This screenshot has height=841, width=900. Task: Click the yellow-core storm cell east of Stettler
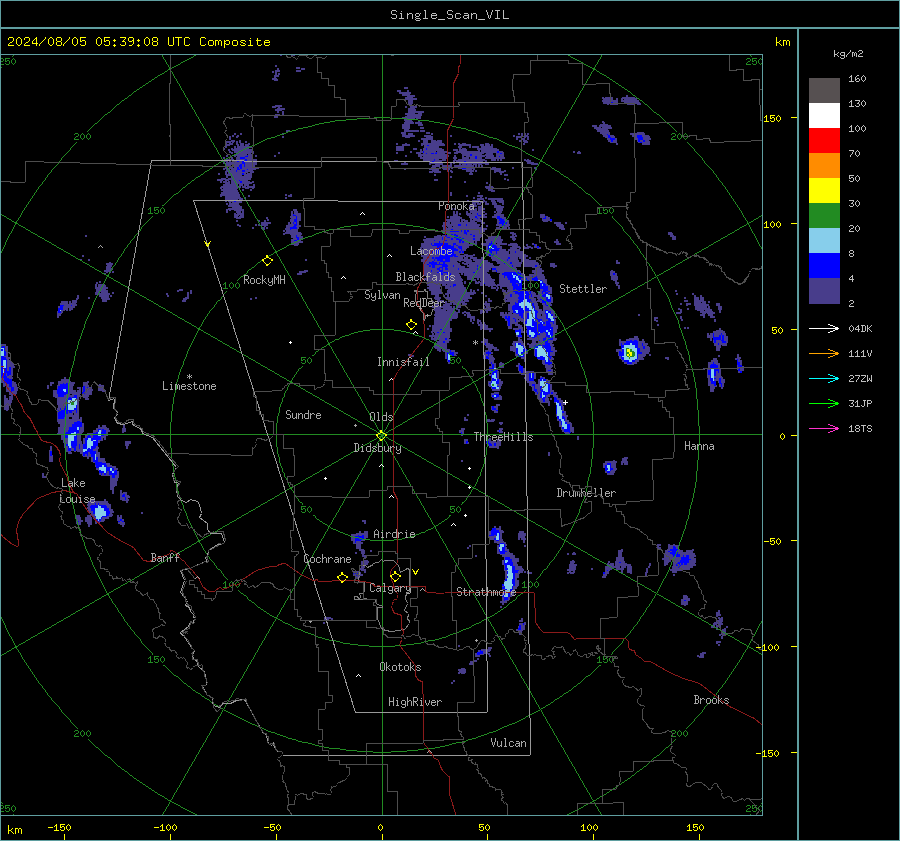[630, 352]
